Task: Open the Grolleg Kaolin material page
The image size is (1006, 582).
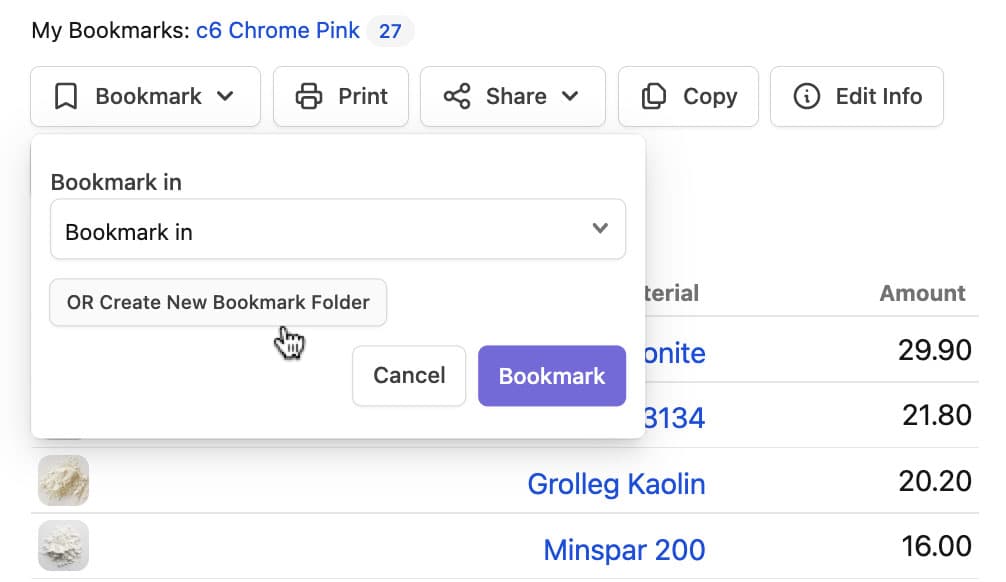Action: pos(616,484)
